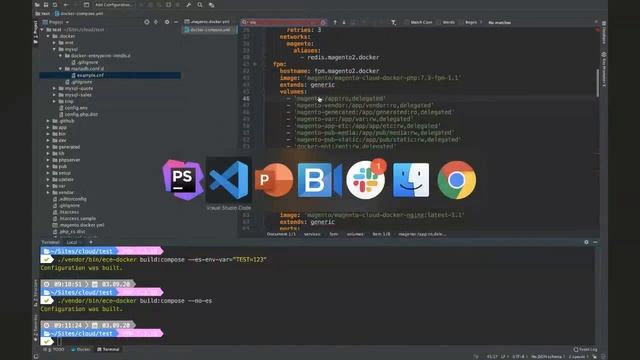Image resolution: width=640 pixels, height=360 pixels.
Task: Go to next search occurrence arrow
Action: coord(344,22)
